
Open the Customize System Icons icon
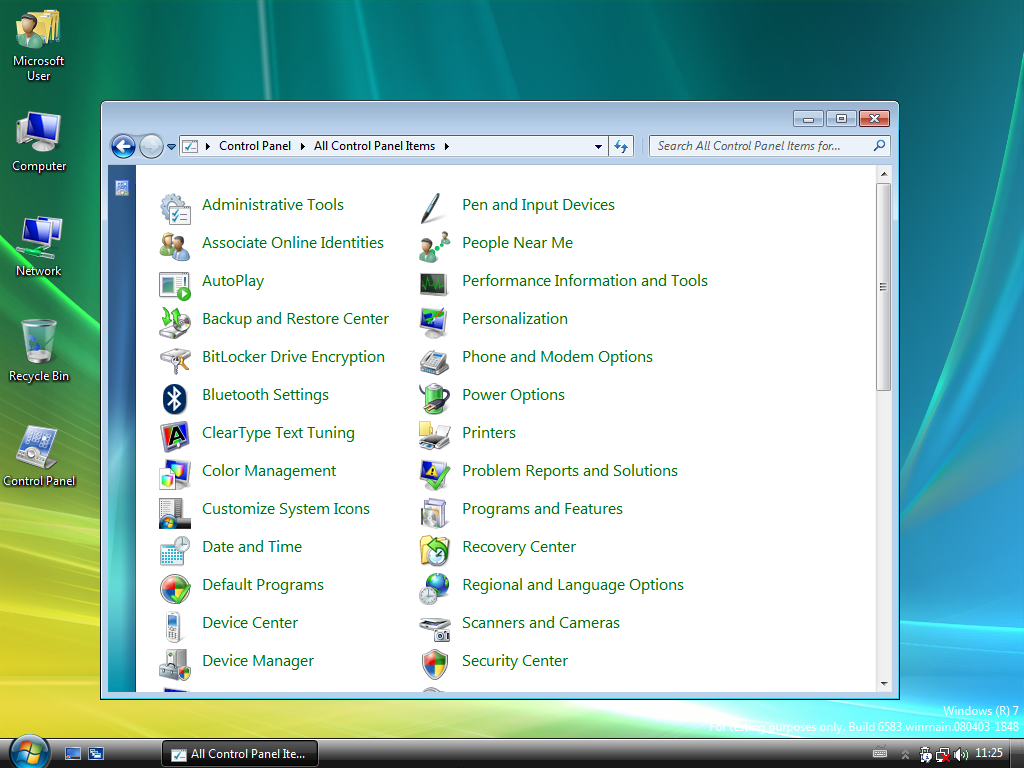pyautogui.click(x=175, y=512)
